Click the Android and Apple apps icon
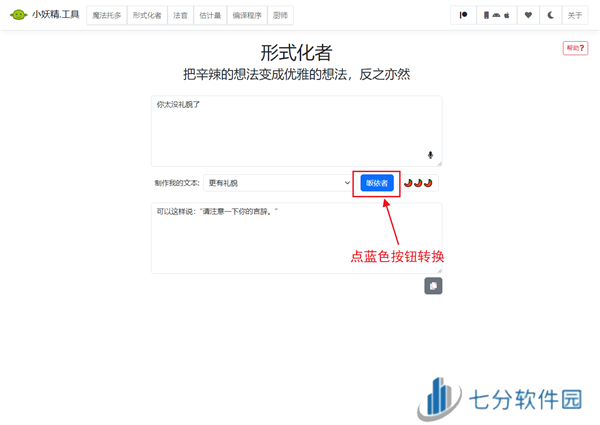Viewport: 600px width, 425px height. [x=496, y=15]
